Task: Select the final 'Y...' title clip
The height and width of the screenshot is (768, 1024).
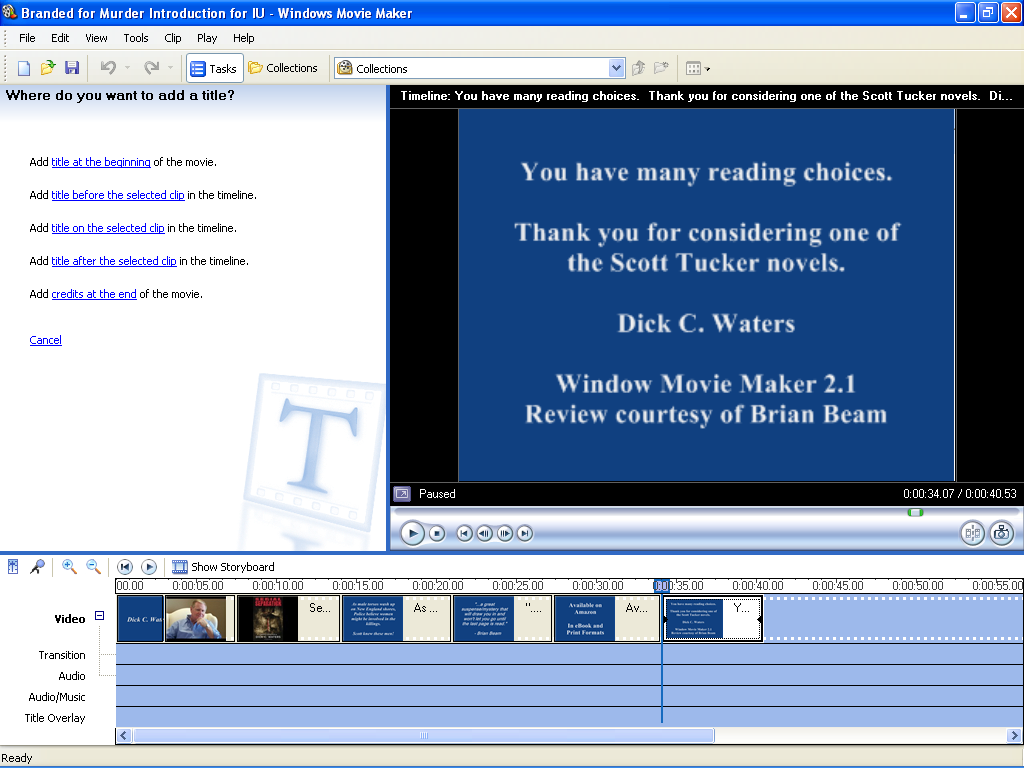Action: 712,618
